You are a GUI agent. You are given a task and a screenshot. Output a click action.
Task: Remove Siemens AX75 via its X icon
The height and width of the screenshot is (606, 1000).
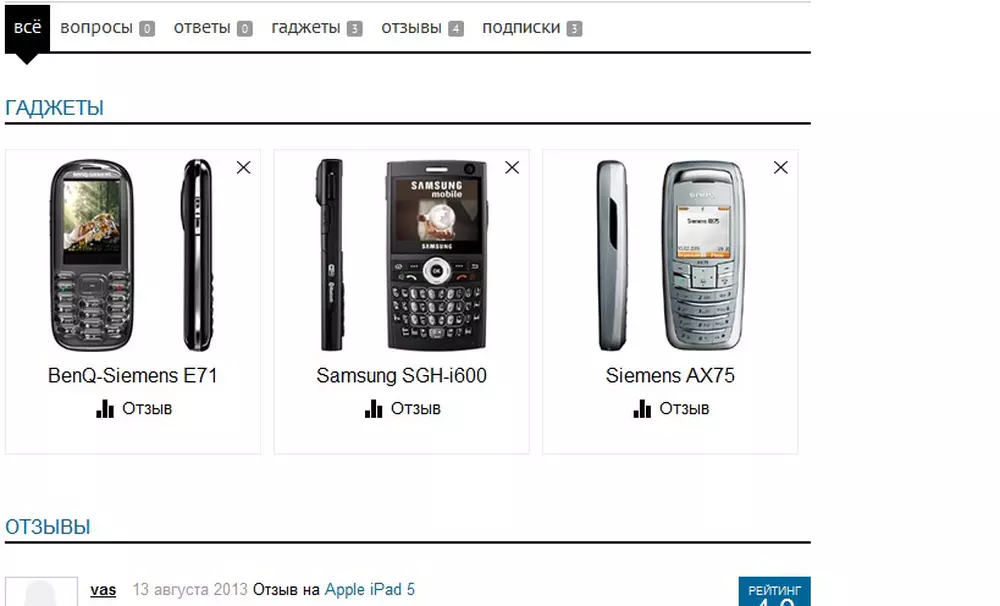click(x=780, y=167)
